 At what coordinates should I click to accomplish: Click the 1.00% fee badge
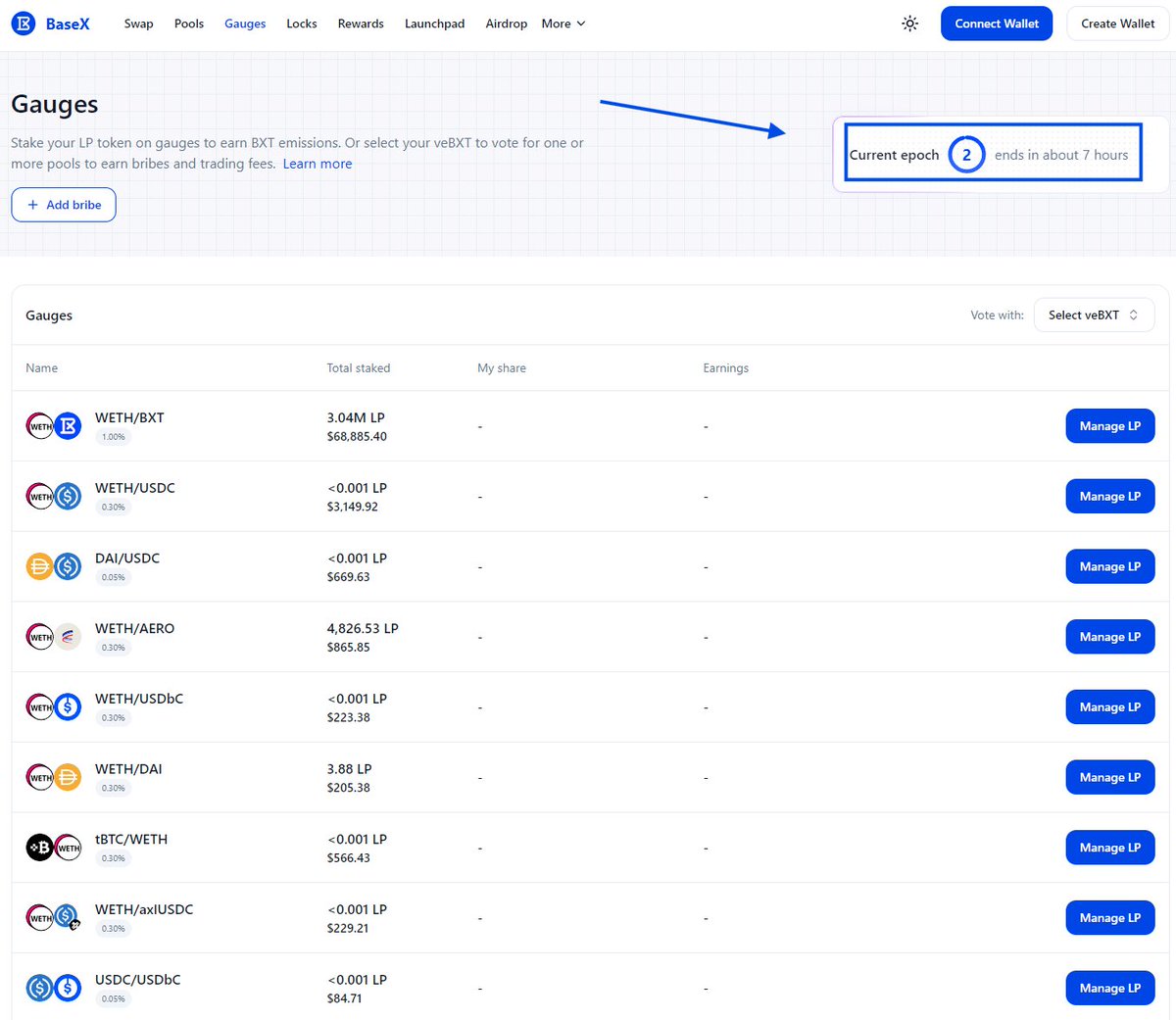tap(114, 437)
